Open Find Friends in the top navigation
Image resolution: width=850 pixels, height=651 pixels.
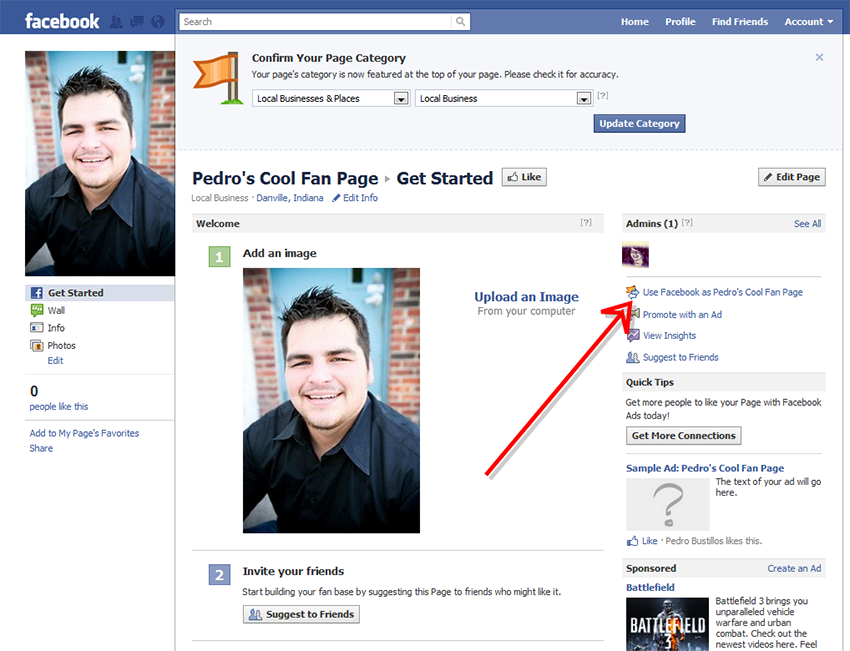point(740,22)
